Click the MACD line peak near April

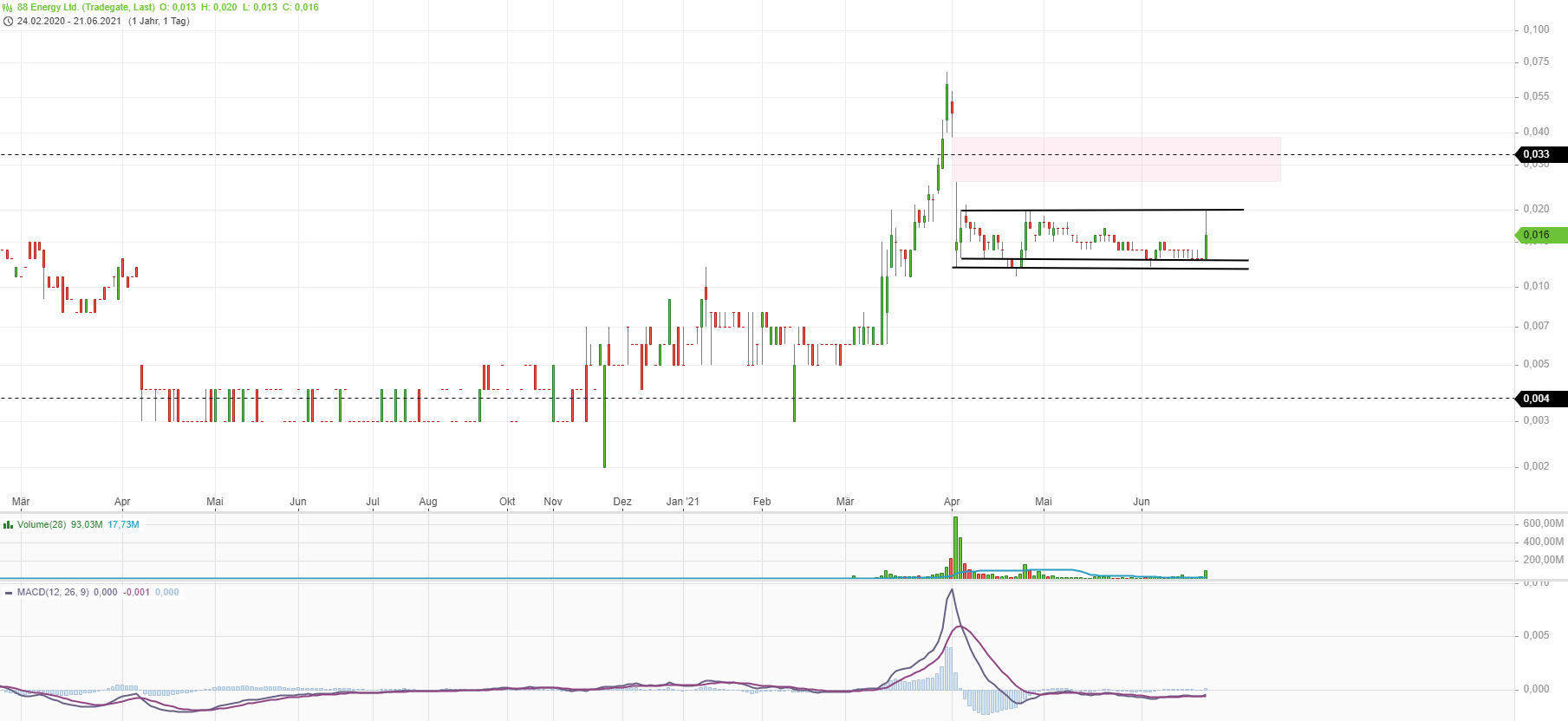click(952, 590)
